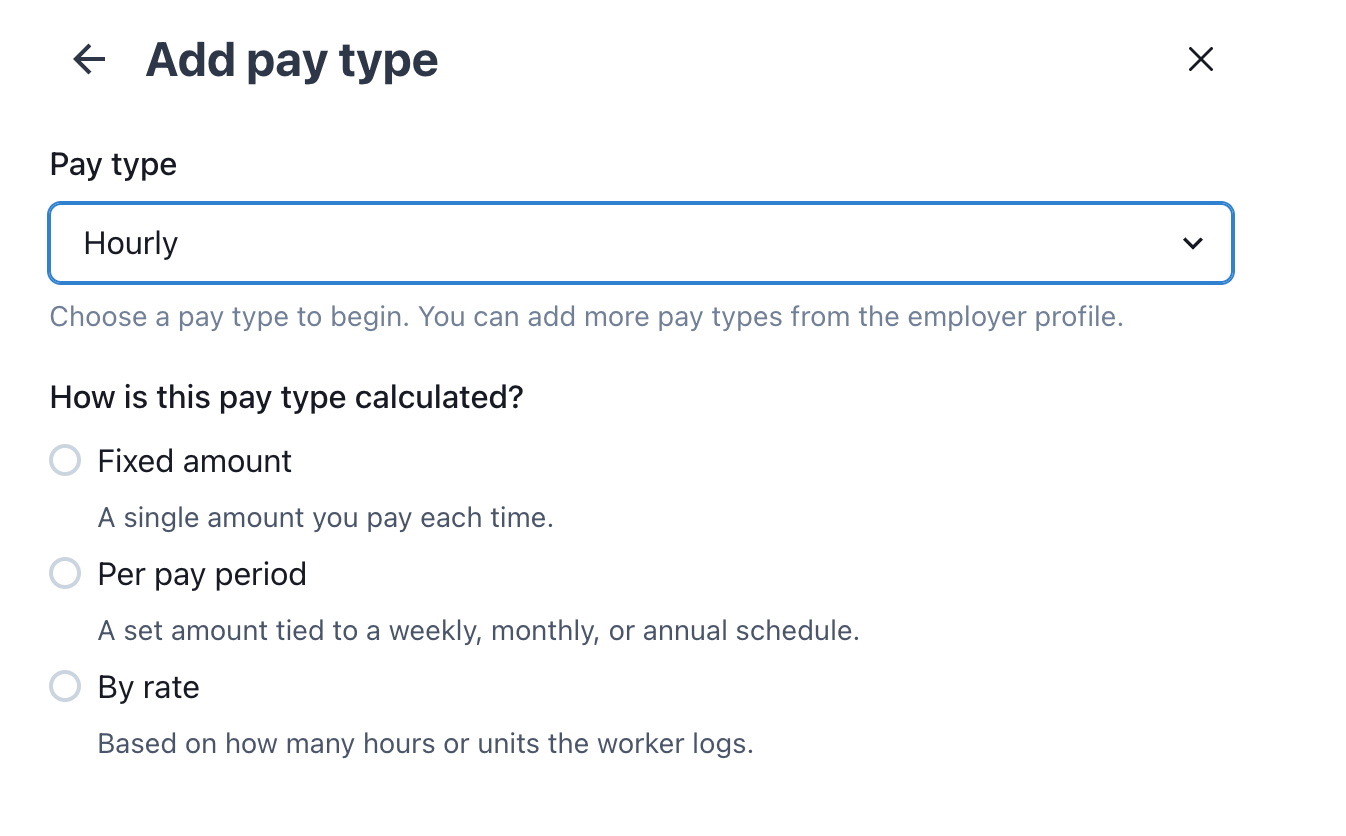This screenshot has width=1346, height=836.
Task: Click the weekly, monthly, or annual schedule description
Action: pyautogui.click(x=478, y=631)
